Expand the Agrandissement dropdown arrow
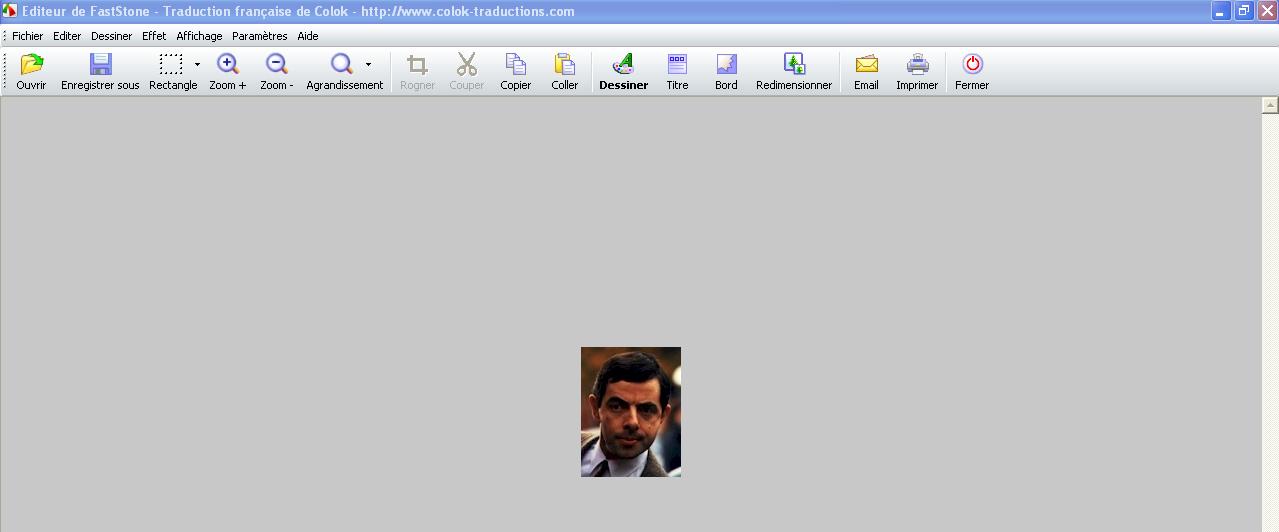 coord(368,64)
